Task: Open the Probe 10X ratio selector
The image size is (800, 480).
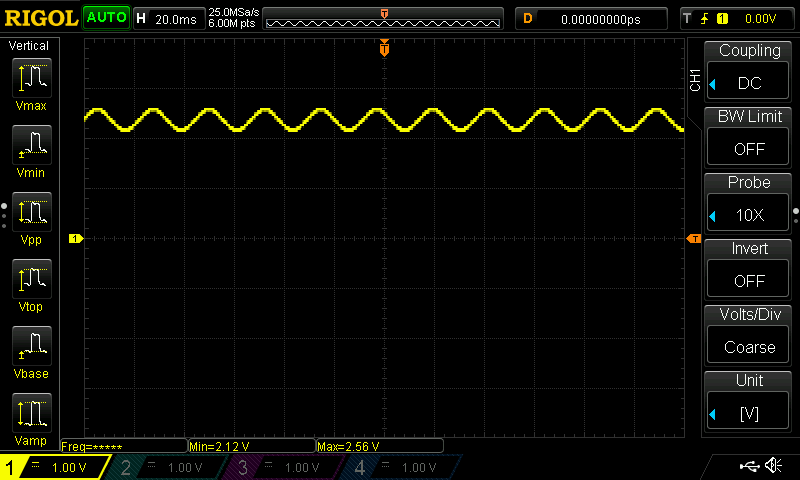Action: [748, 215]
